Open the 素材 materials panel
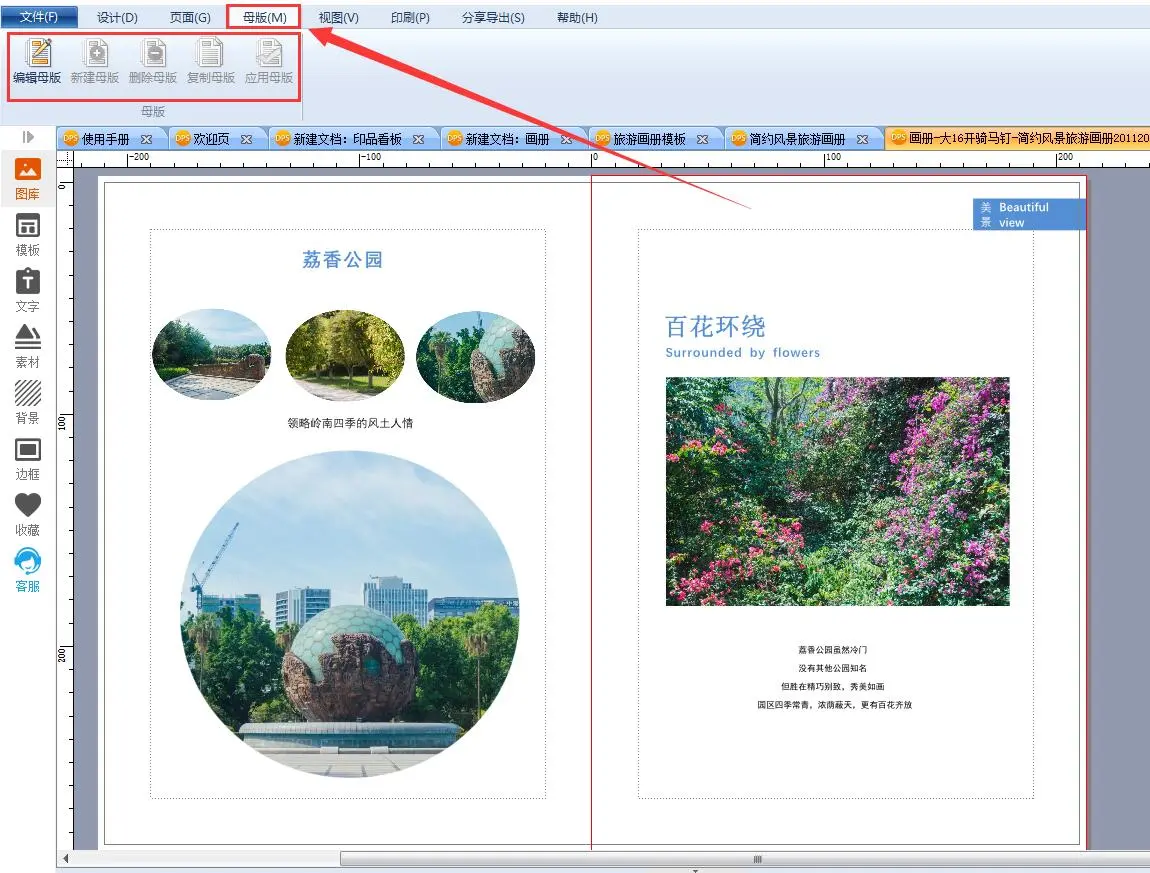 [x=28, y=346]
